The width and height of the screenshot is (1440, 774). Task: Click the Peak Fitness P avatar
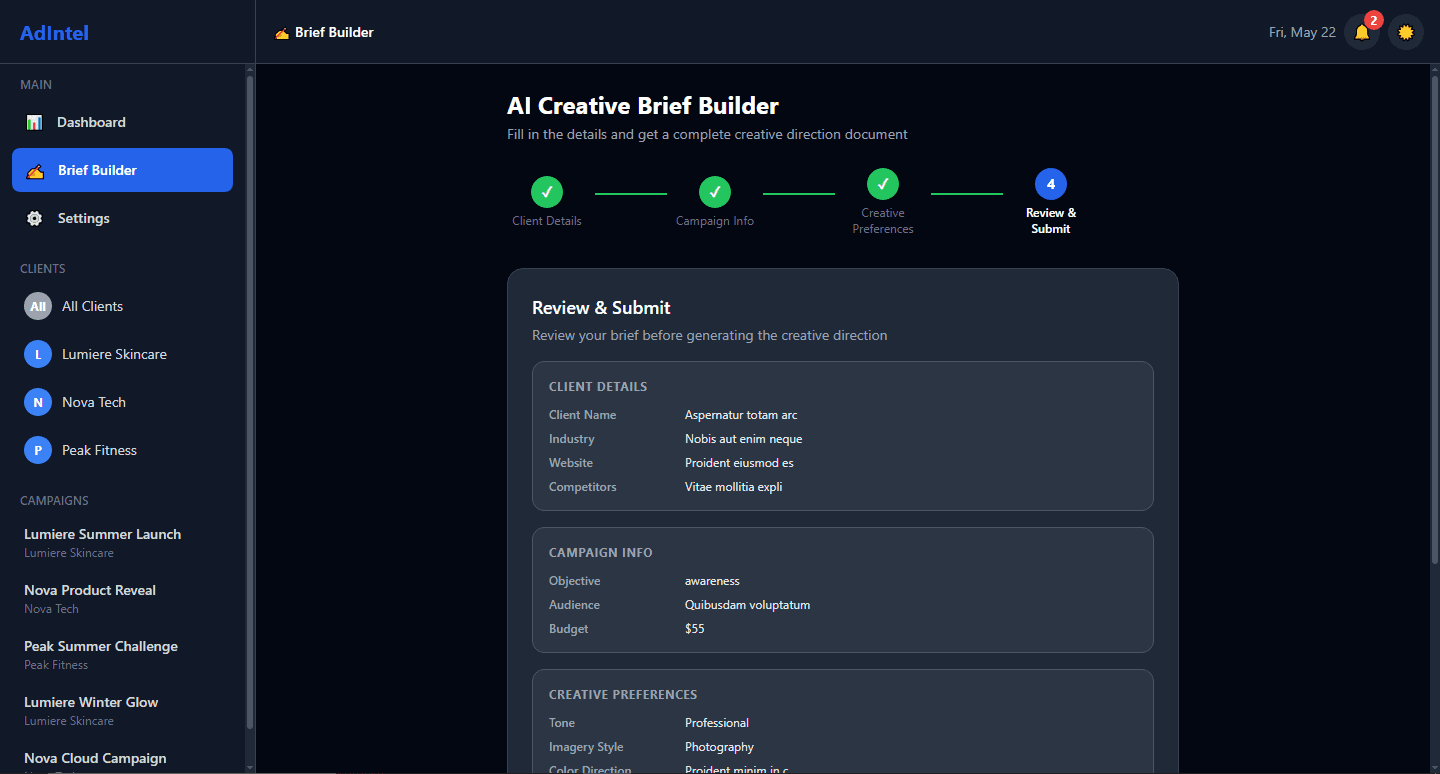38,450
